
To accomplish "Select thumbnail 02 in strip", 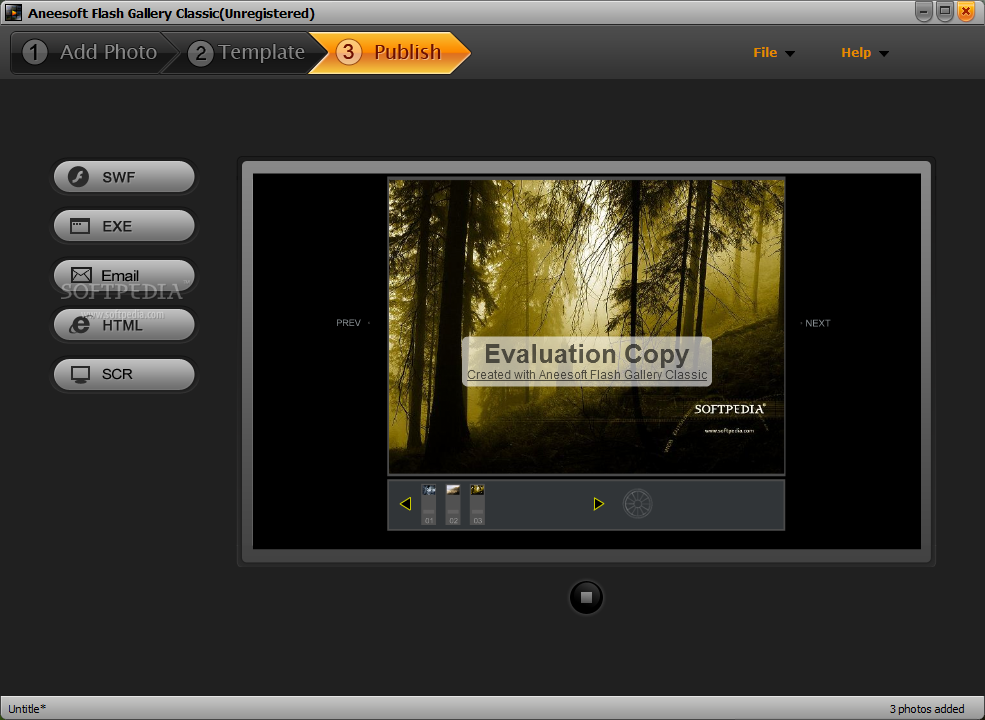I will click(453, 505).
